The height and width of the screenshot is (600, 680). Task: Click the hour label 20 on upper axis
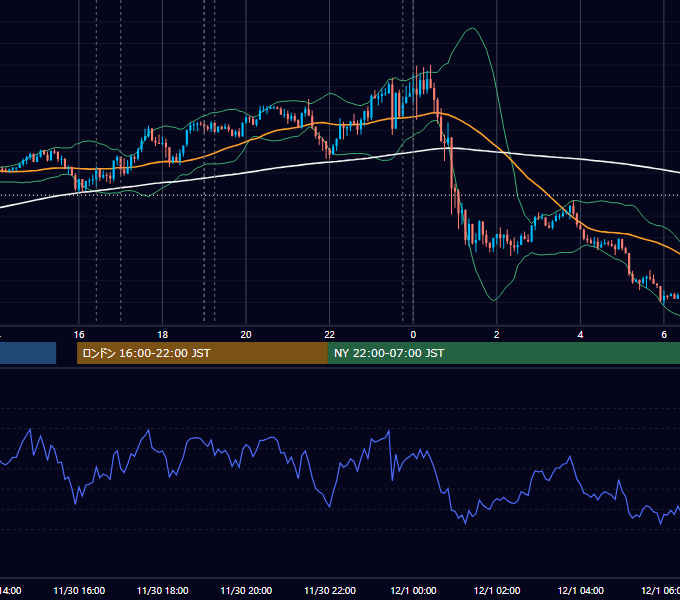tap(246, 335)
